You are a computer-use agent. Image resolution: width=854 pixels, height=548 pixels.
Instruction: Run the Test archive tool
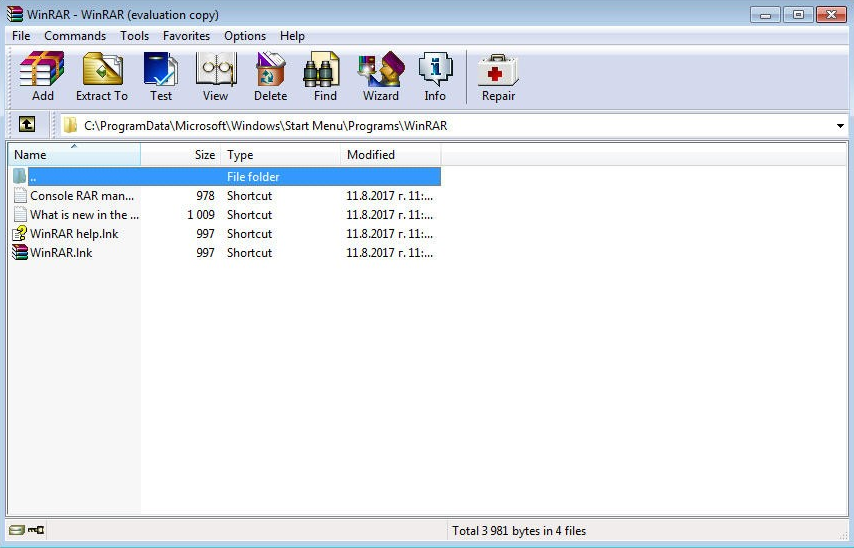pos(161,69)
